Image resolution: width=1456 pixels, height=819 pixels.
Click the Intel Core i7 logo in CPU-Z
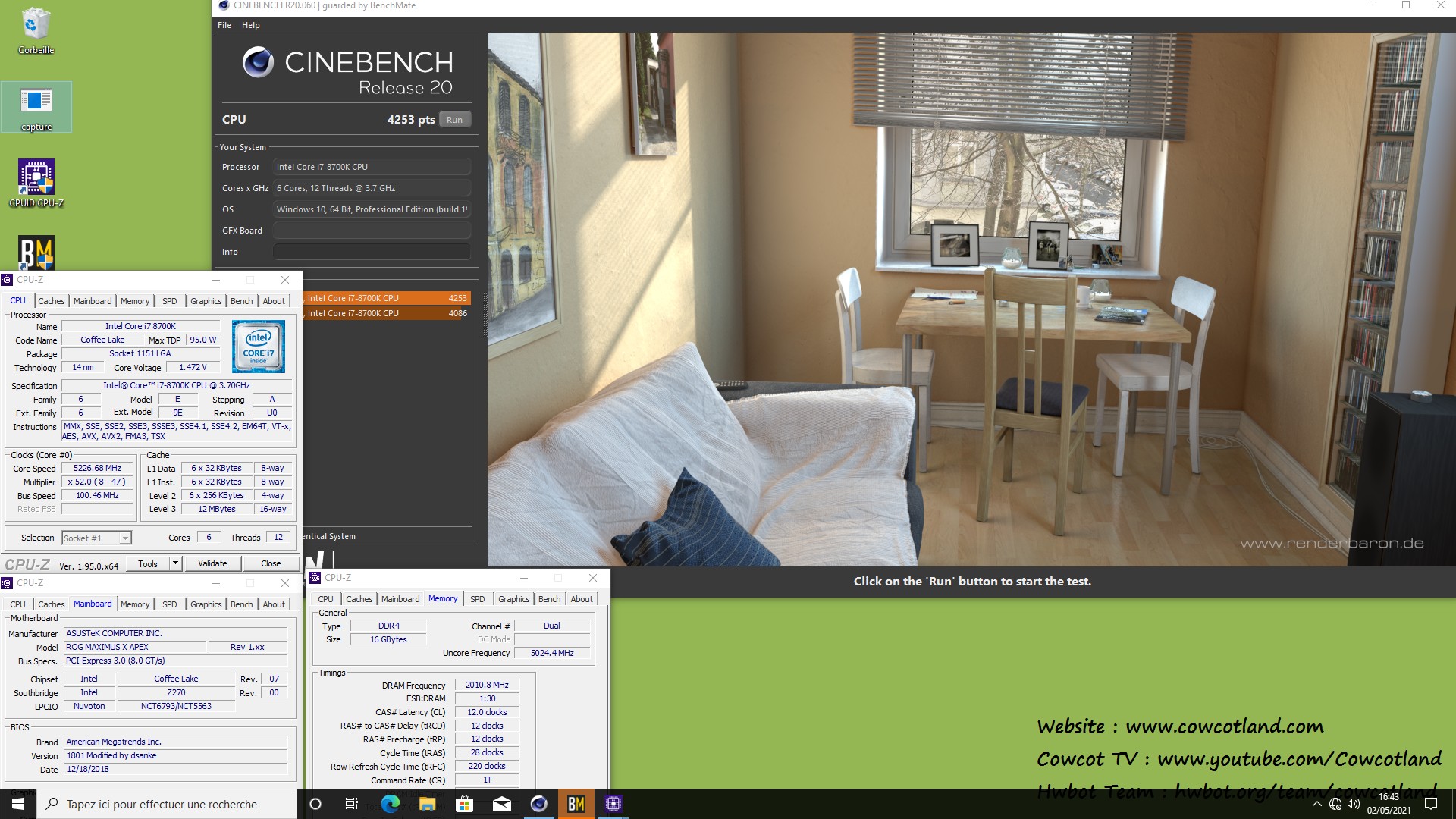click(259, 346)
